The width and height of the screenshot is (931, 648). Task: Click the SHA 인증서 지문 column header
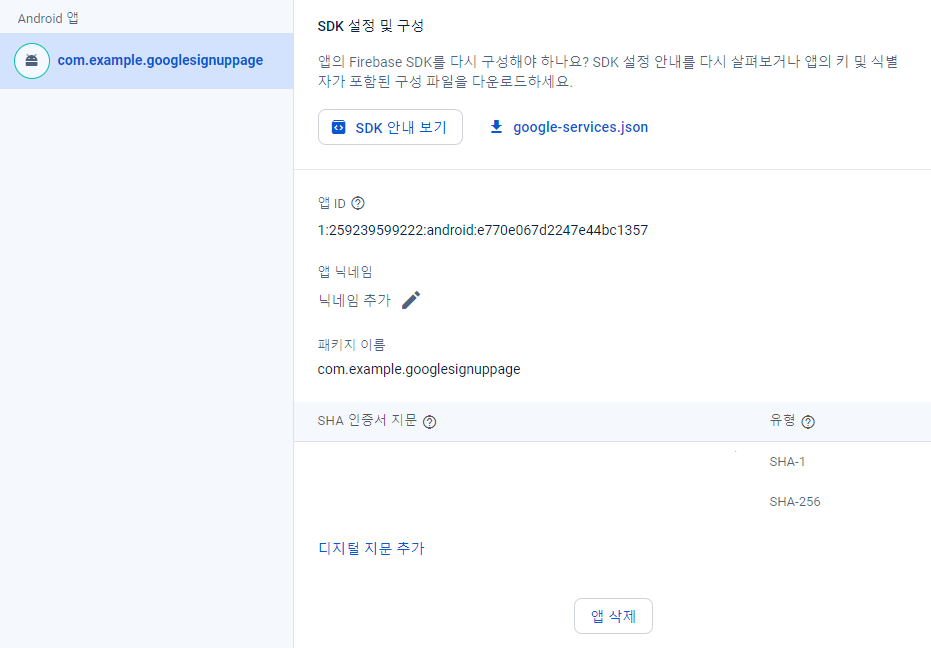(x=367, y=421)
